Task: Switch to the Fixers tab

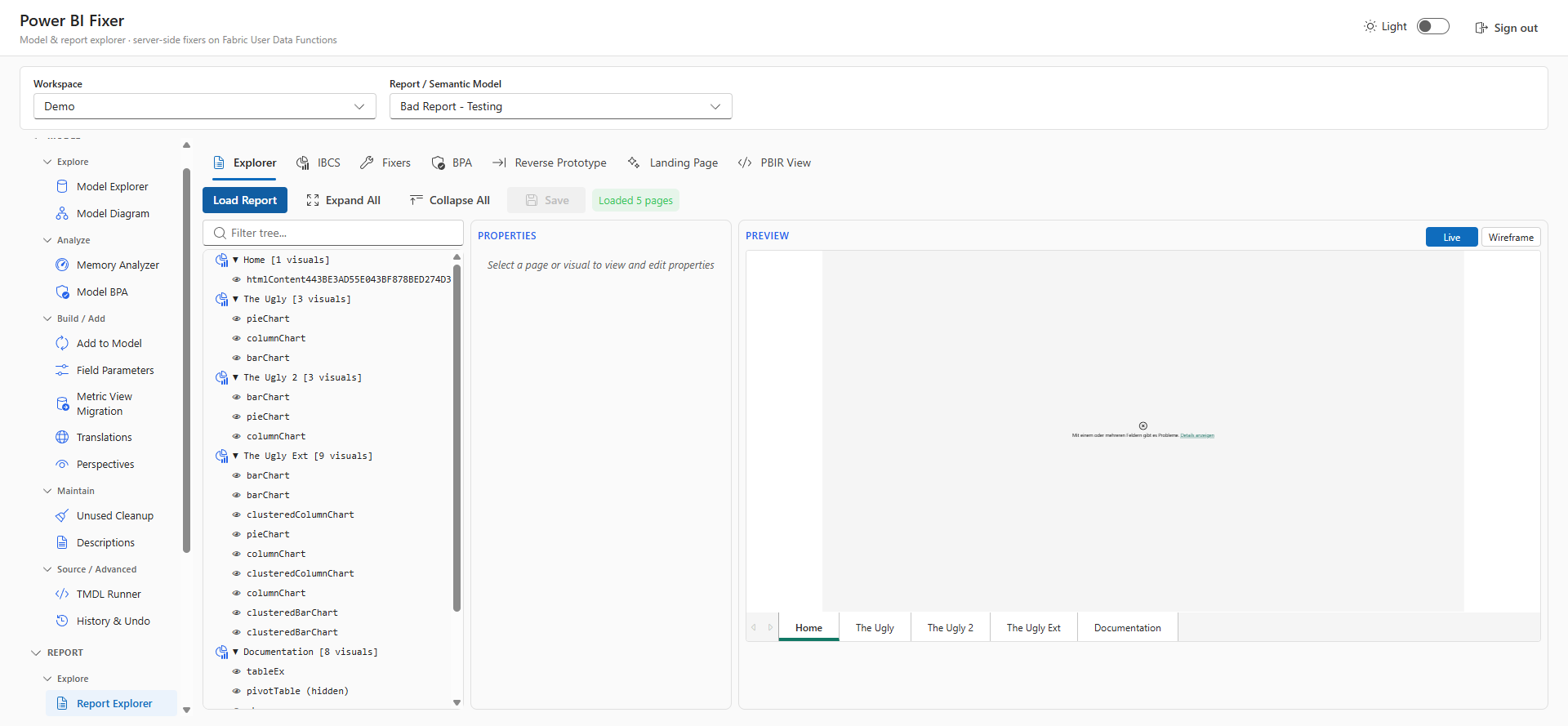Action: point(385,163)
